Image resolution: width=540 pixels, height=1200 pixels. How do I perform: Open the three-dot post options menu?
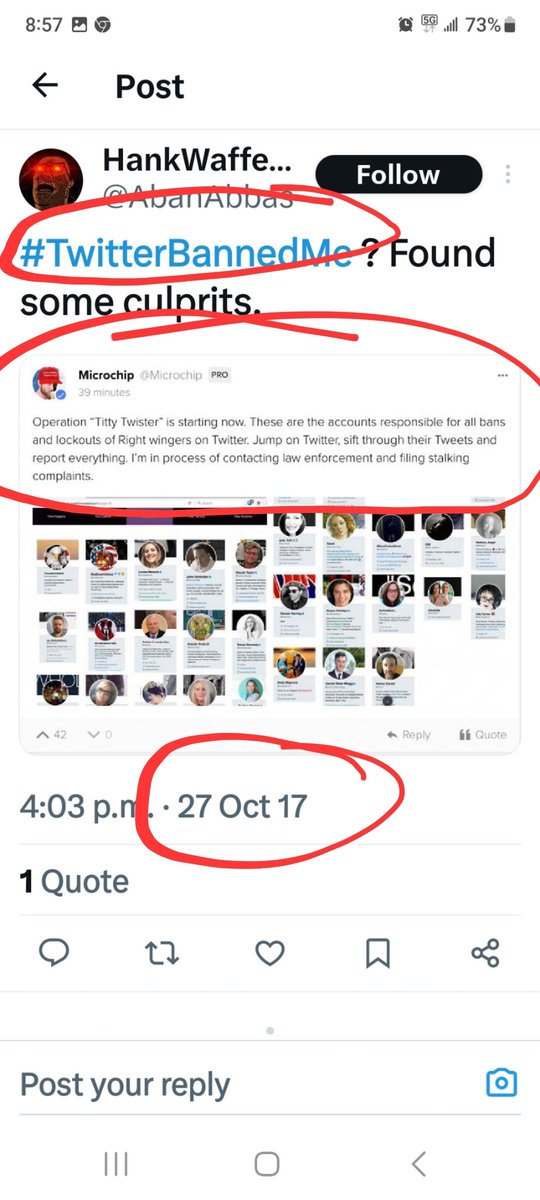tap(508, 174)
